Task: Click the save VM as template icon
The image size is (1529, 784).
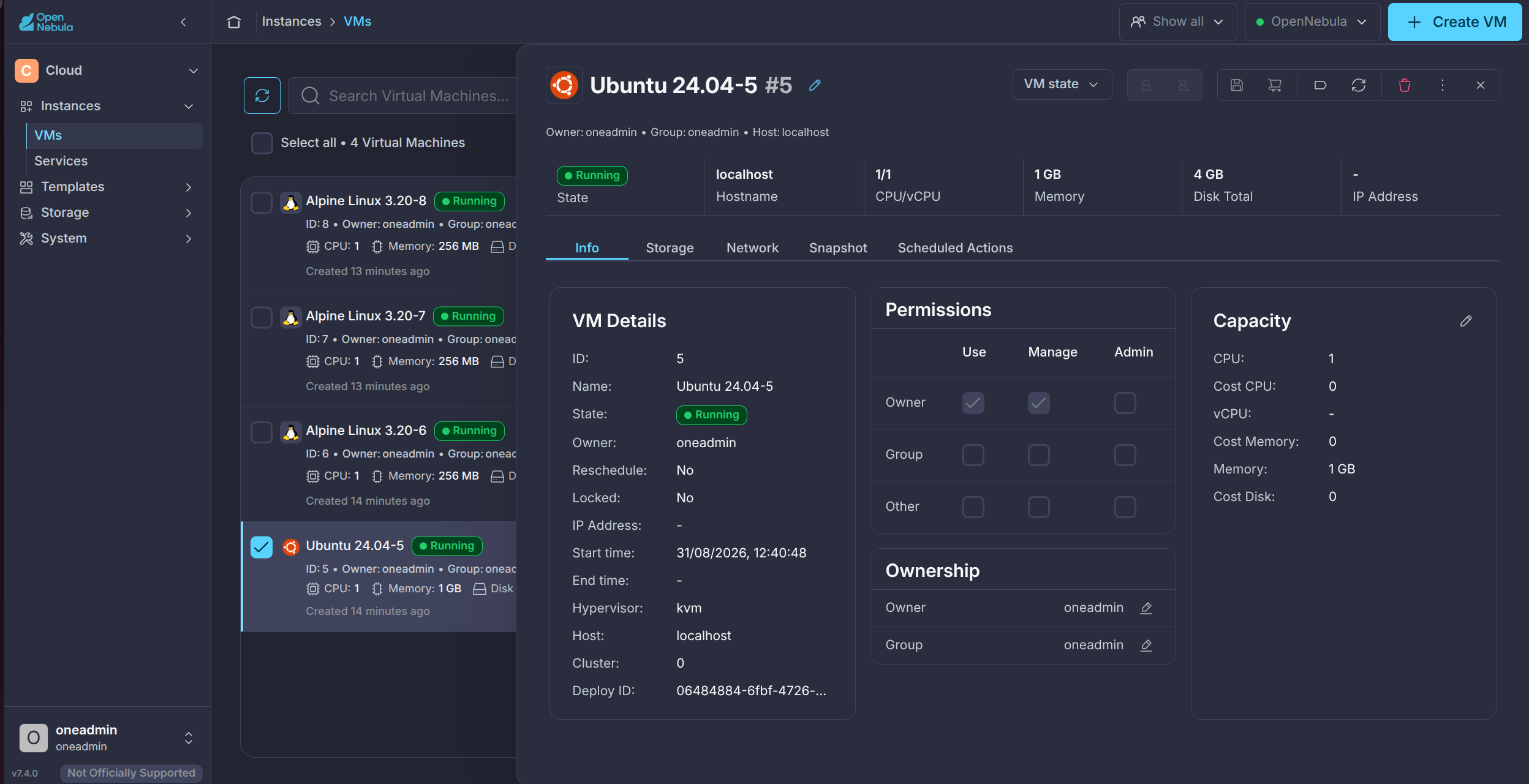Action: 1237,85
